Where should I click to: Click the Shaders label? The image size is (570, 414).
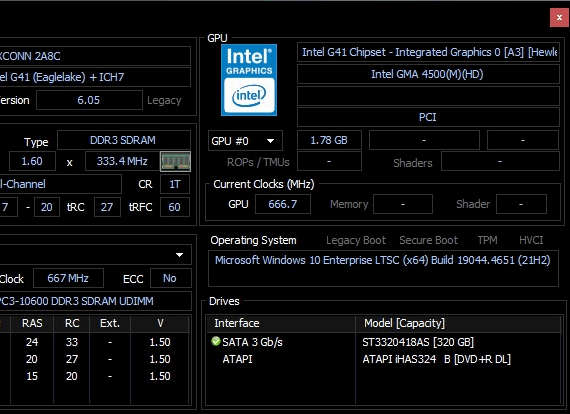tap(413, 163)
